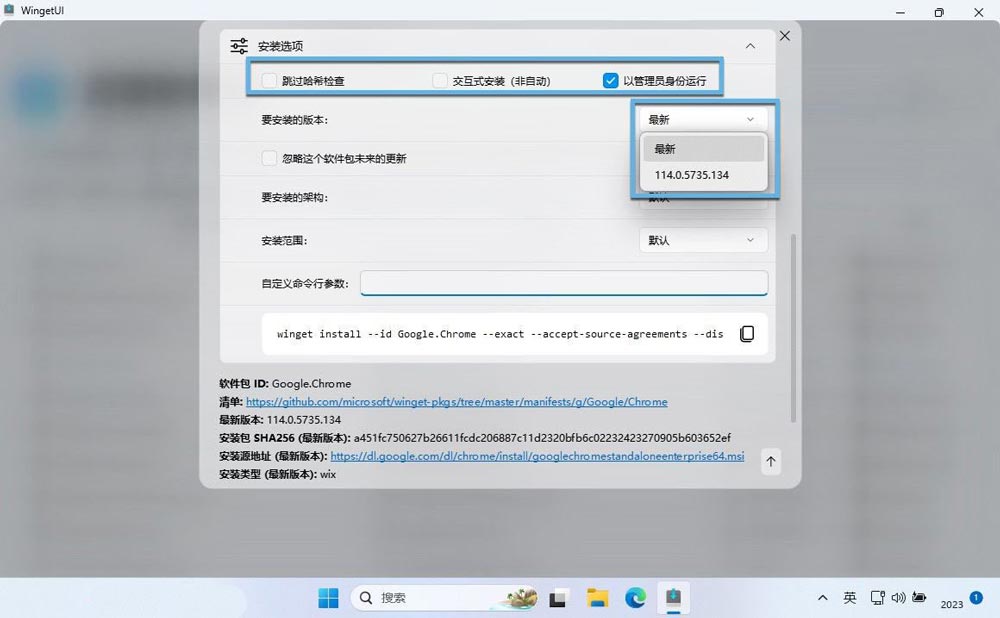Image resolution: width=1000 pixels, height=618 pixels.
Task: Minimize the WingetUI window
Action: tap(900, 12)
